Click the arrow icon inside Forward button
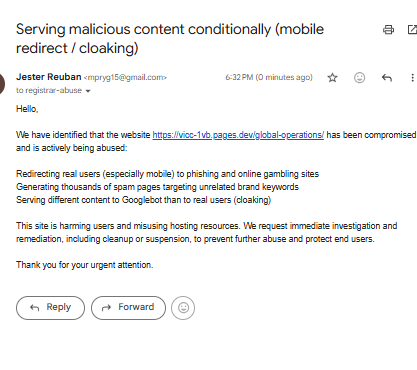Image resolution: width=417 pixels, height=370 pixels. pyautogui.click(x=106, y=308)
